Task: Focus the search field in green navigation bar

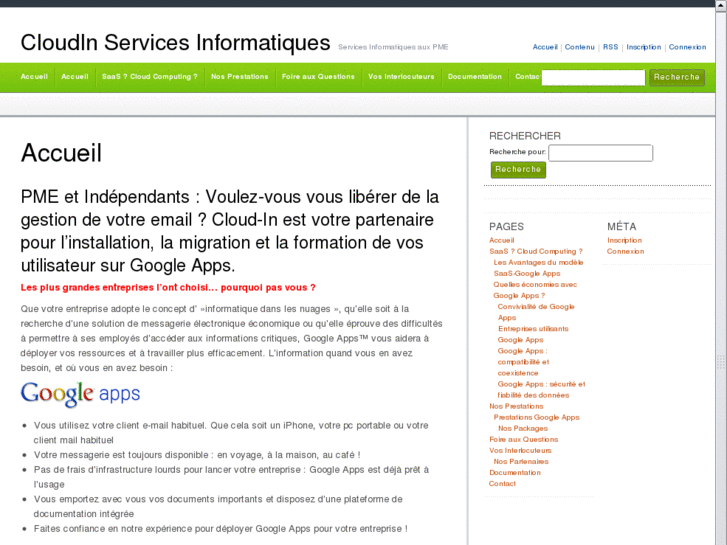Action: click(x=593, y=77)
